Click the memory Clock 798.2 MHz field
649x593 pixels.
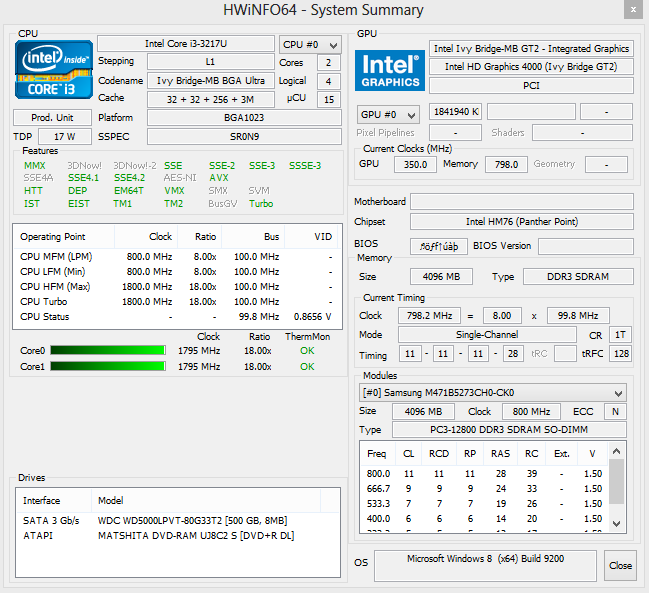[429, 316]
